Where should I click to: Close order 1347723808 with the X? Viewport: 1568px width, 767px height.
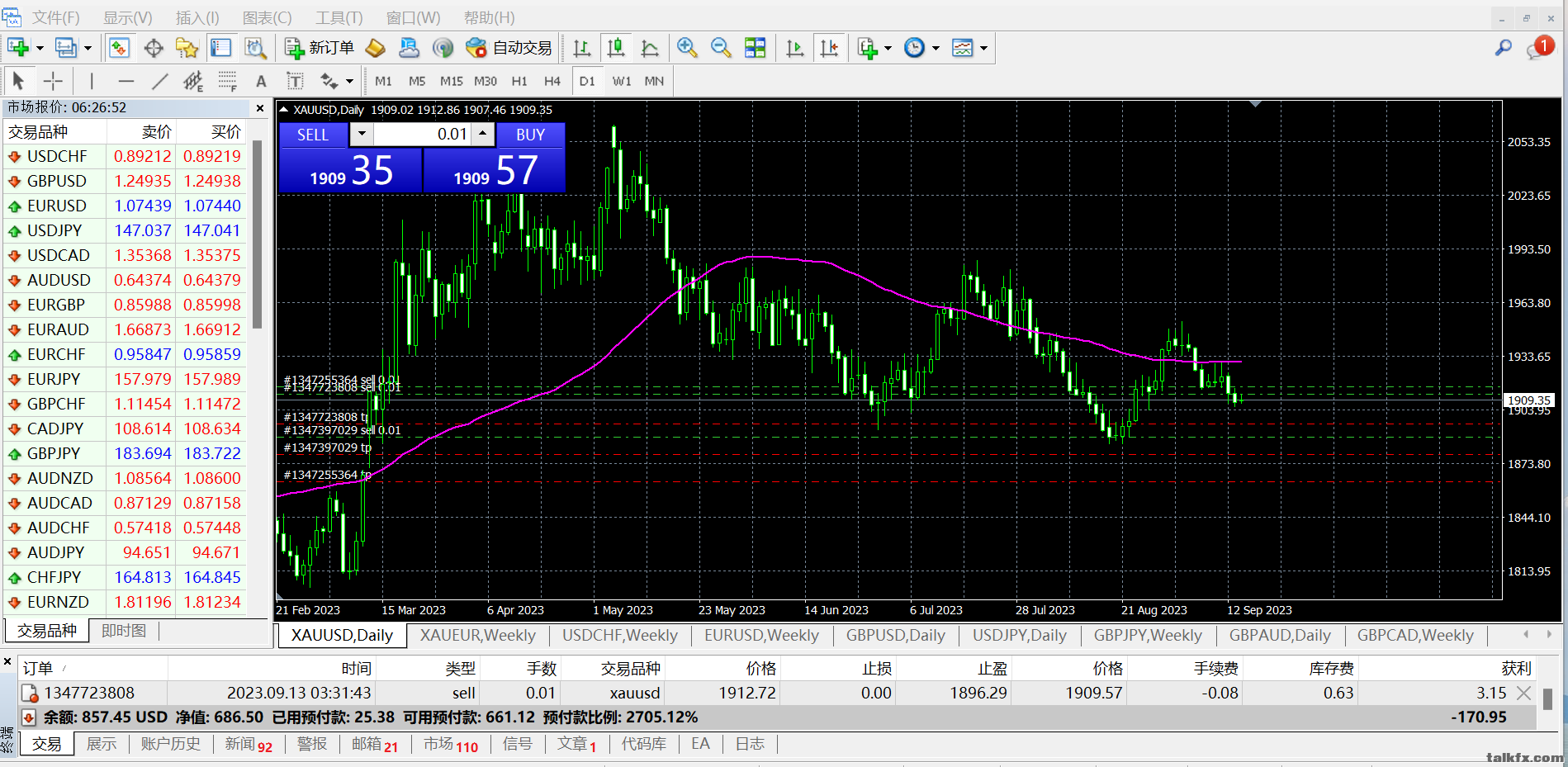pyautogui.click(x=1524, y=693)
